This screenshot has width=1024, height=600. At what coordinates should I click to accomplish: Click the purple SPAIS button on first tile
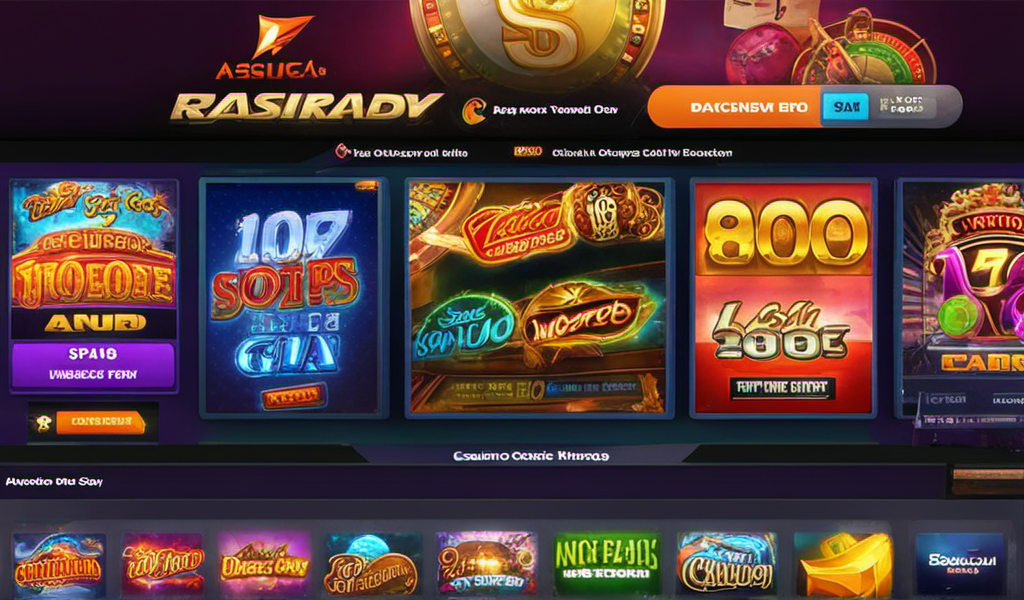click(93, 364)
